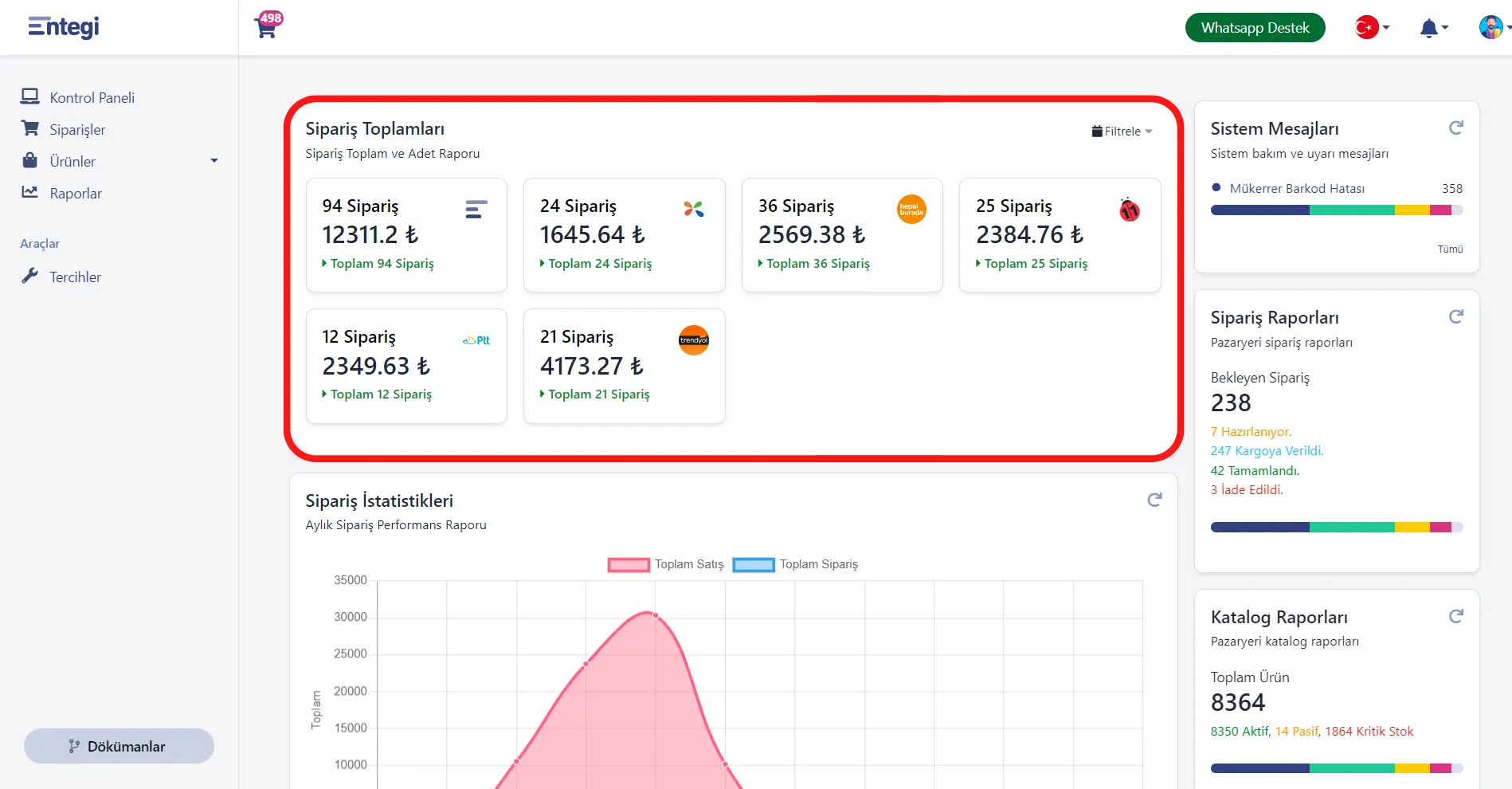Toggle the Toplam Sipariş legend series
This screenshot has height=789, width=1512.
coord(795,564)
